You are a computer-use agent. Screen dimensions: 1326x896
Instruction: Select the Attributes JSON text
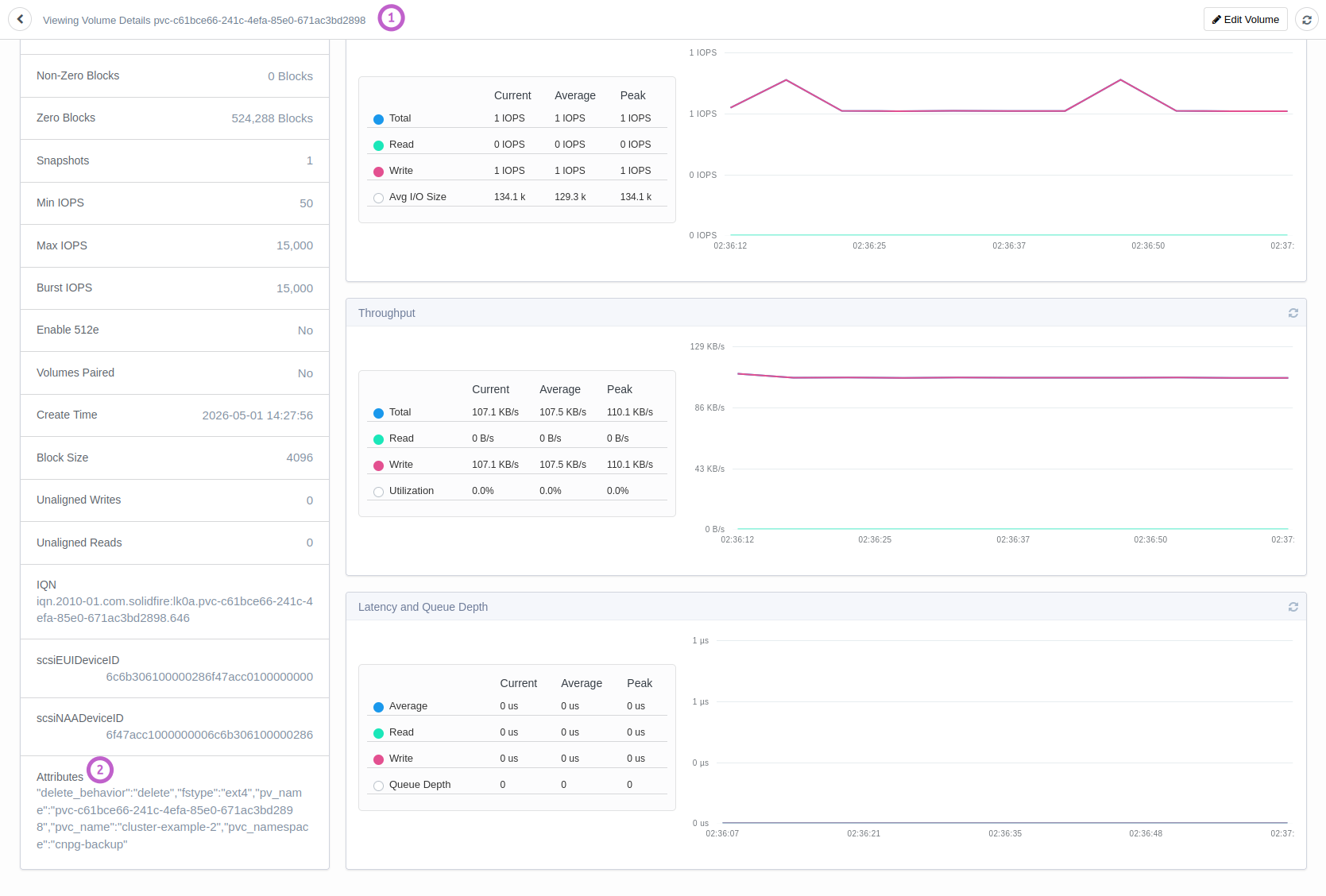172,818
